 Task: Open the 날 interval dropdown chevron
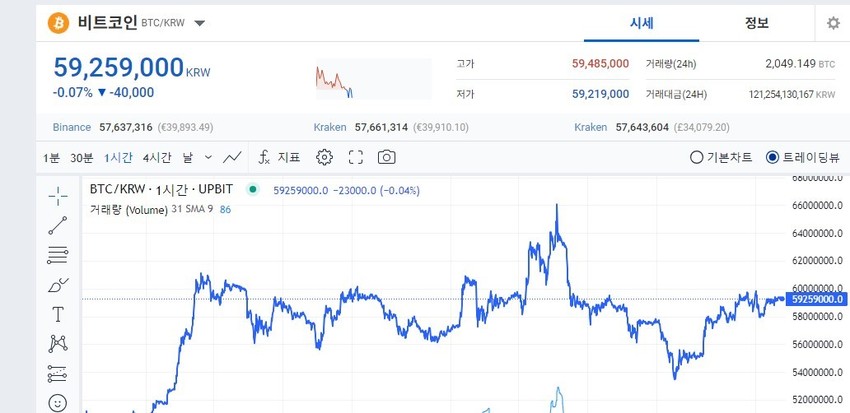point(208,157)
